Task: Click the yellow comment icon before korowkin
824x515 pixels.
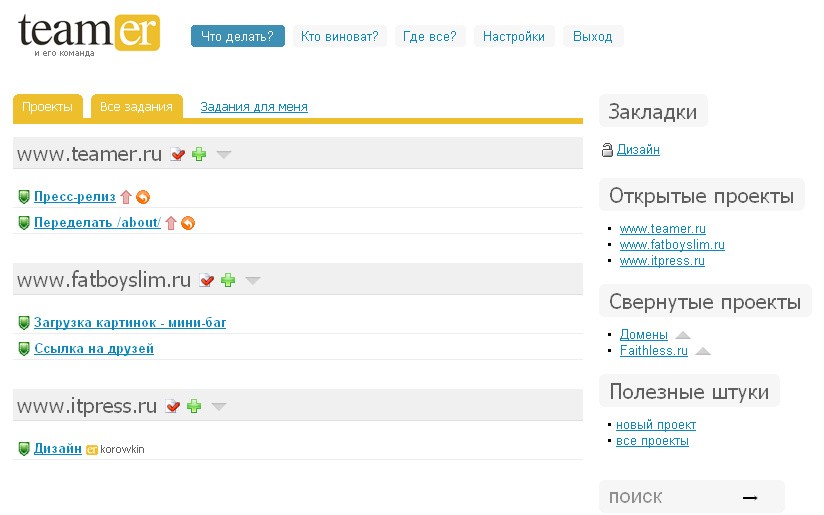Action: point(92,450)
